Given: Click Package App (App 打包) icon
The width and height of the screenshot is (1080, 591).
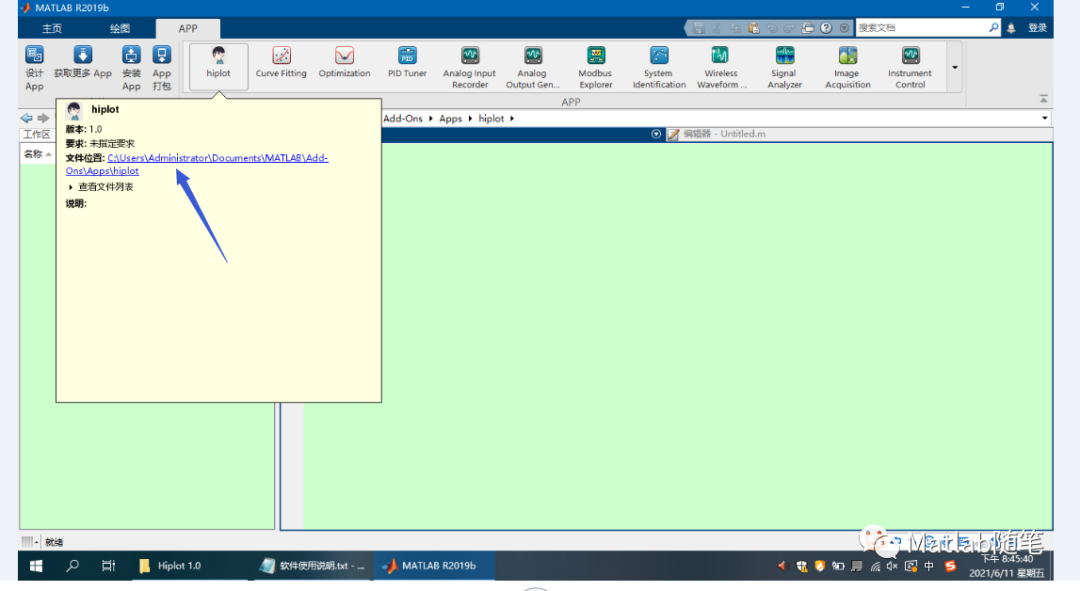Looking at the screenshot, I should 161,68.
